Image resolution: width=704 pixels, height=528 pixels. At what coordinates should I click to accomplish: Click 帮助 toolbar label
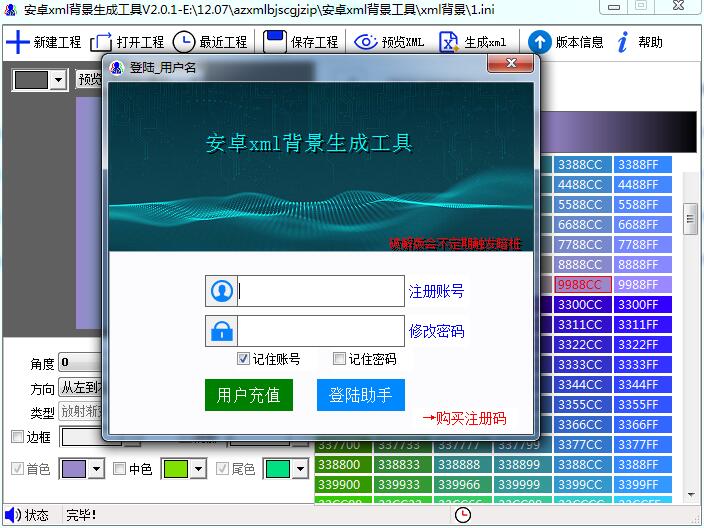[x=651, y=42]
